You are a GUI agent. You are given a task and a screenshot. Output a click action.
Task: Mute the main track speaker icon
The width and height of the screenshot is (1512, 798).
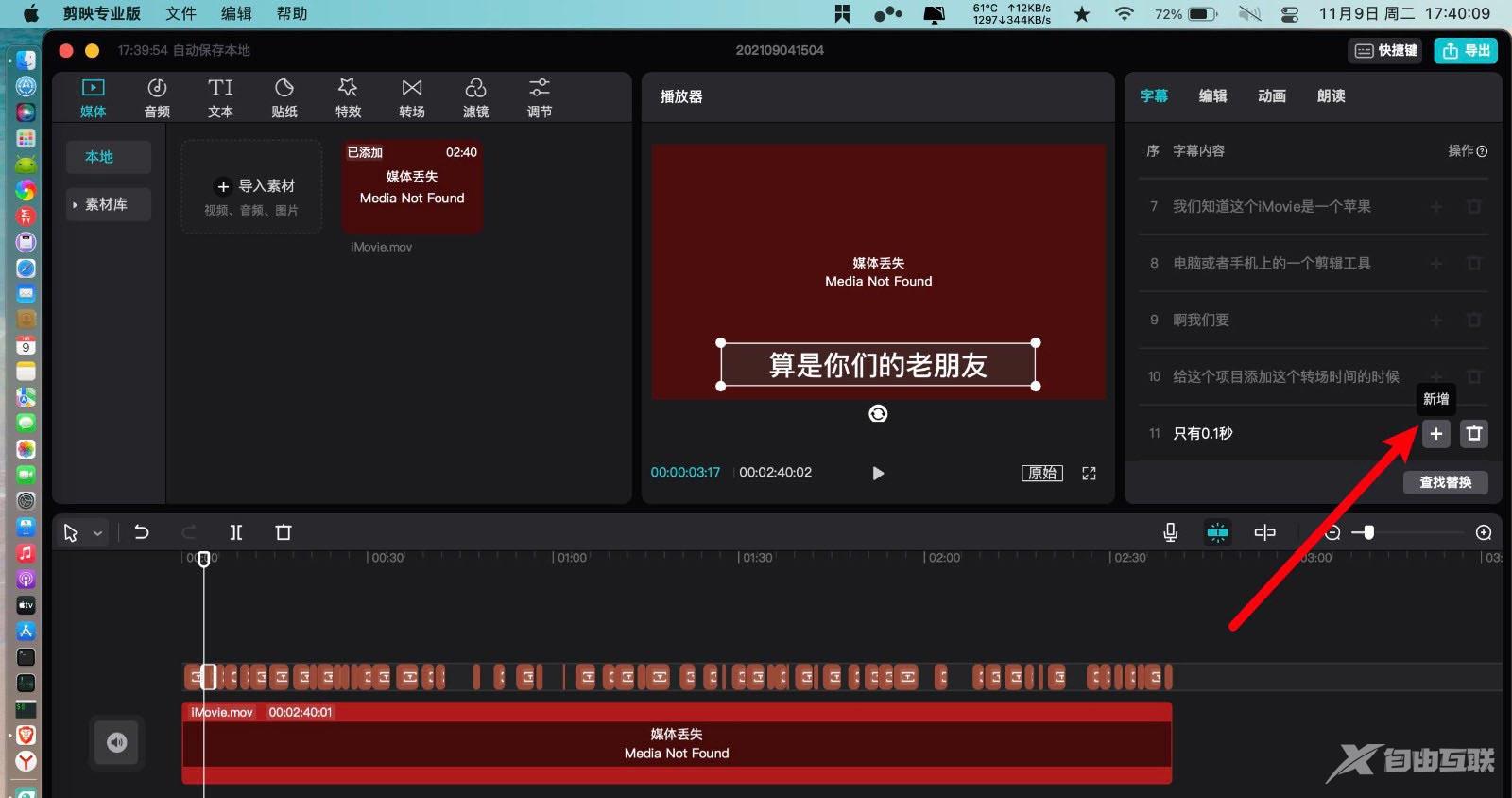click(116, 742)
